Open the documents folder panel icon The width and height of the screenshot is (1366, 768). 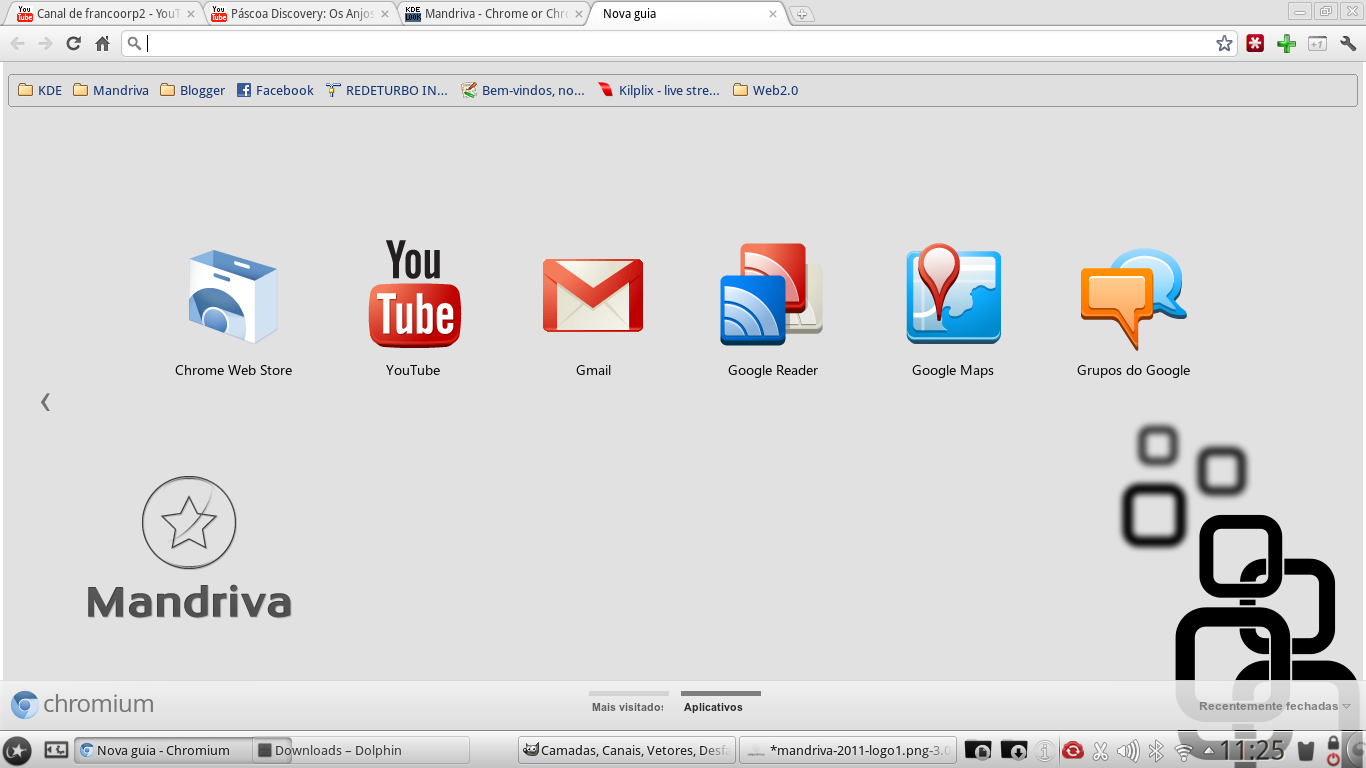977,750
